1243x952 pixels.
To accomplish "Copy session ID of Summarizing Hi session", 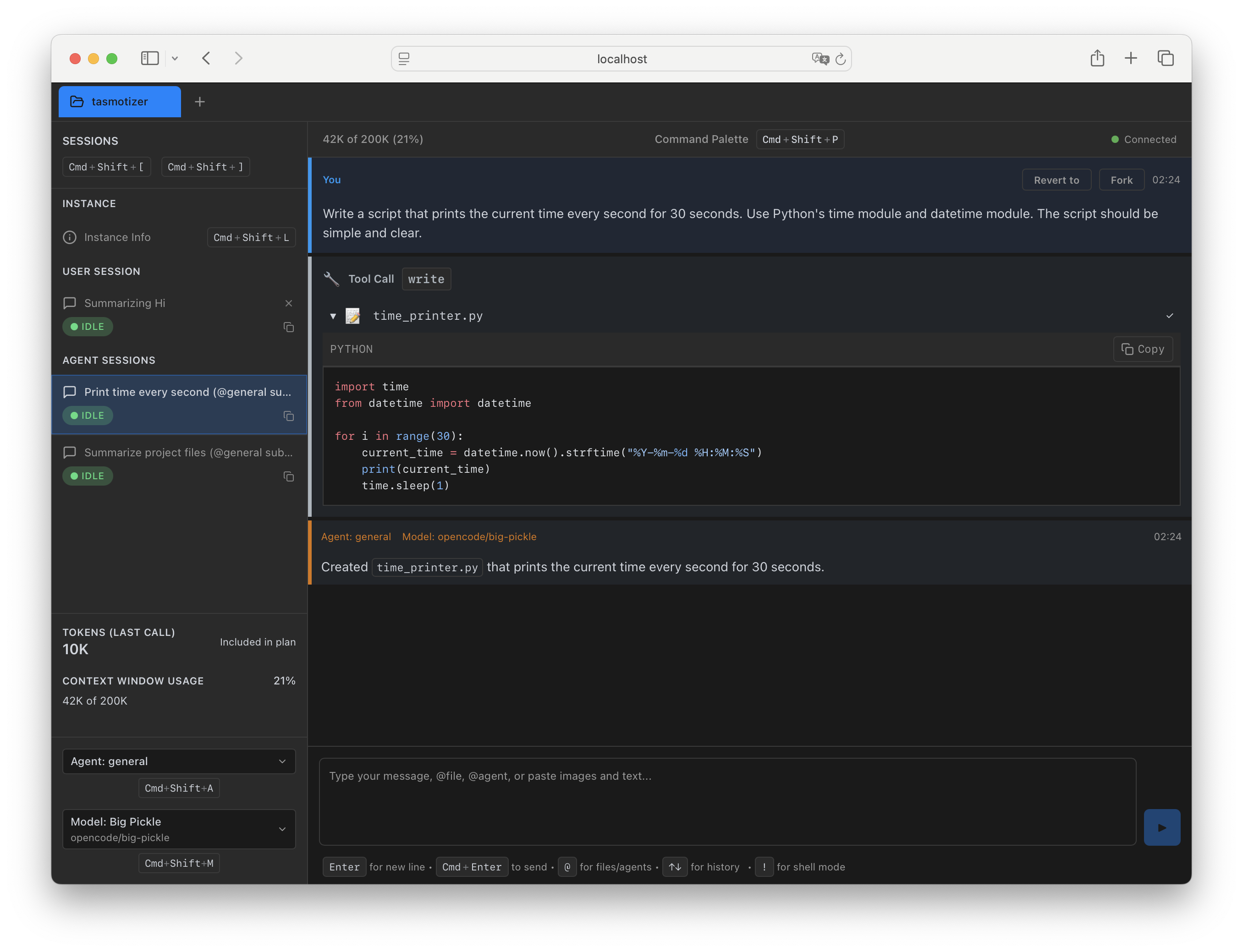I will click(288, 327).
